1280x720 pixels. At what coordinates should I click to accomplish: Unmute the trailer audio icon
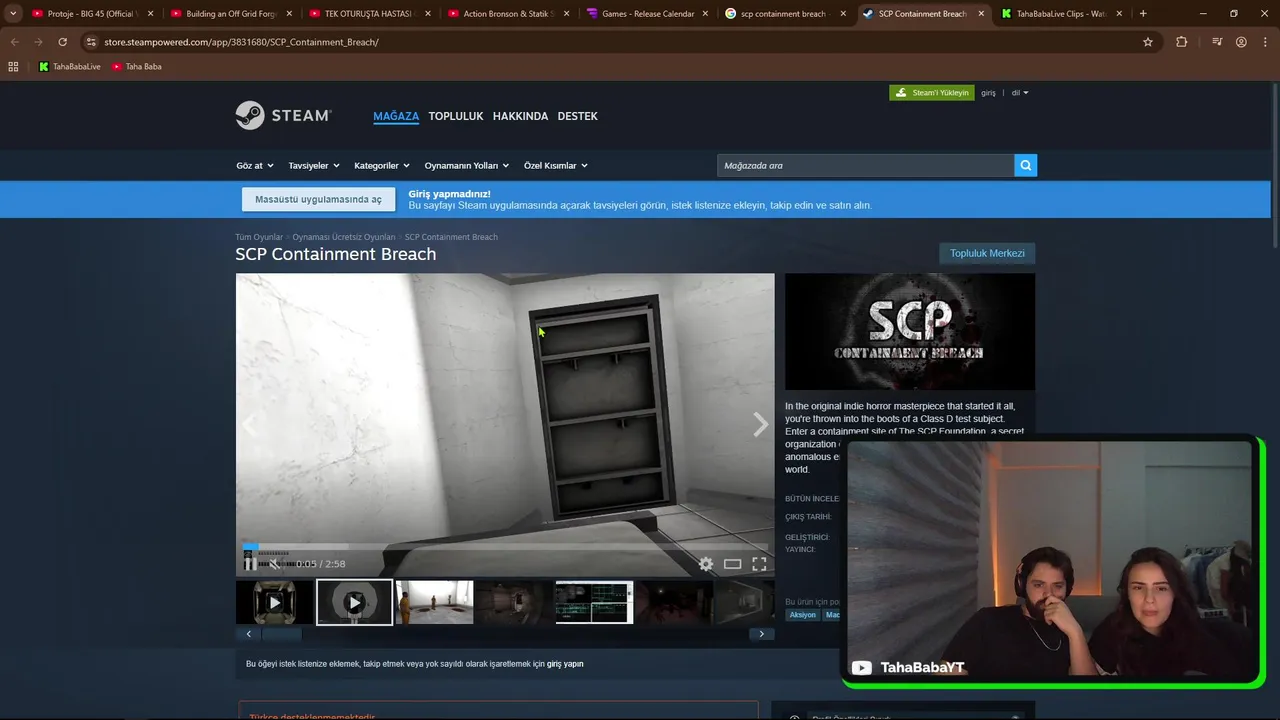(275, 564)
